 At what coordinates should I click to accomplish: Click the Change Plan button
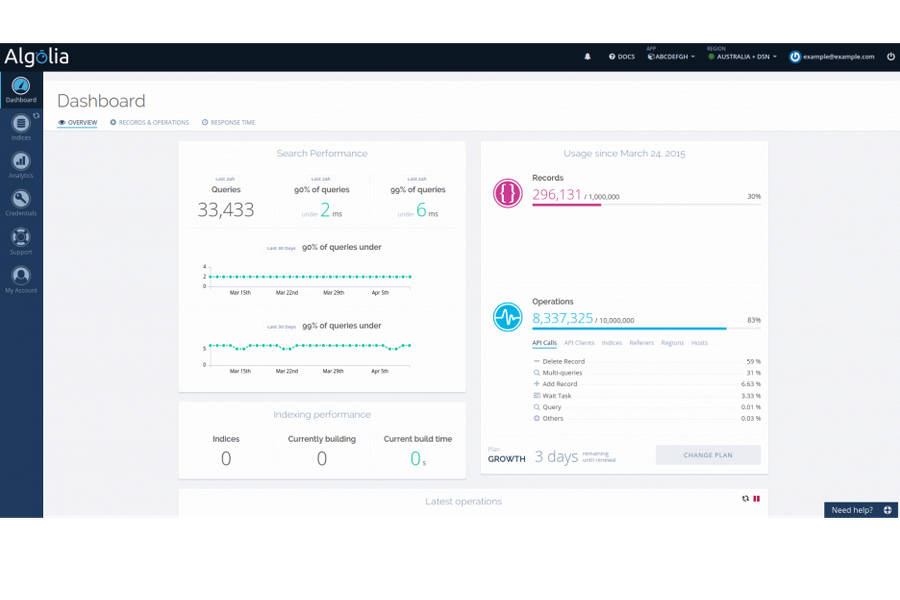(707, 455)
